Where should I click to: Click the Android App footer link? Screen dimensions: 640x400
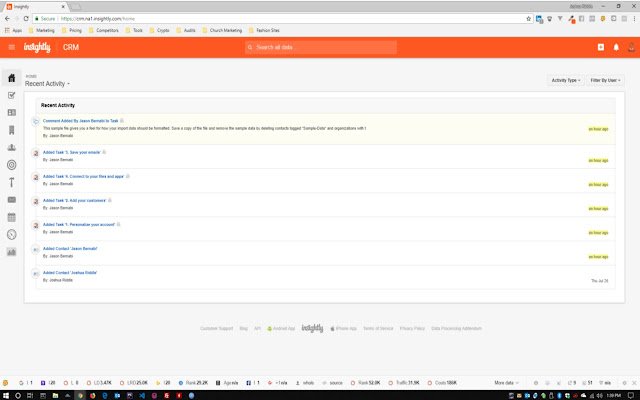pyautogui.click(x=281, y=329)
